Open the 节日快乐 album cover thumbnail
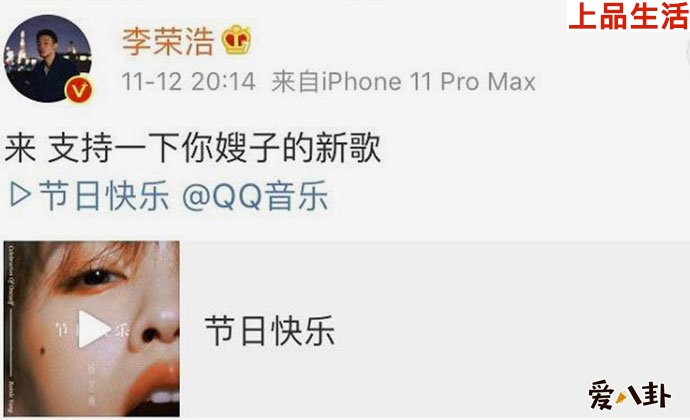The height and width of the screenshot is (420, 690). point(92,328)
